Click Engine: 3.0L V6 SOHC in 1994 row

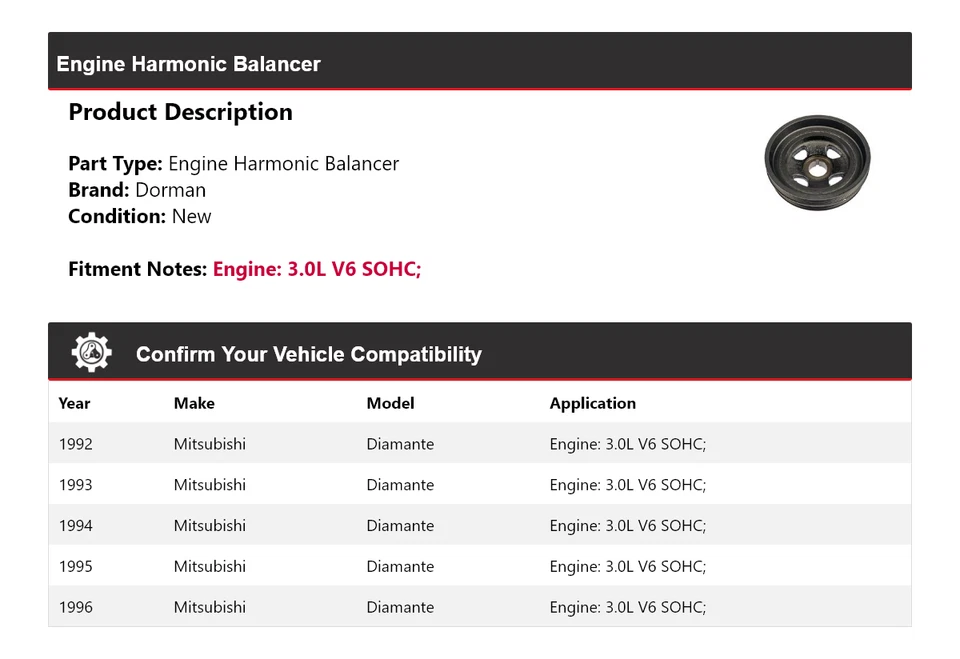click(628, 525)
